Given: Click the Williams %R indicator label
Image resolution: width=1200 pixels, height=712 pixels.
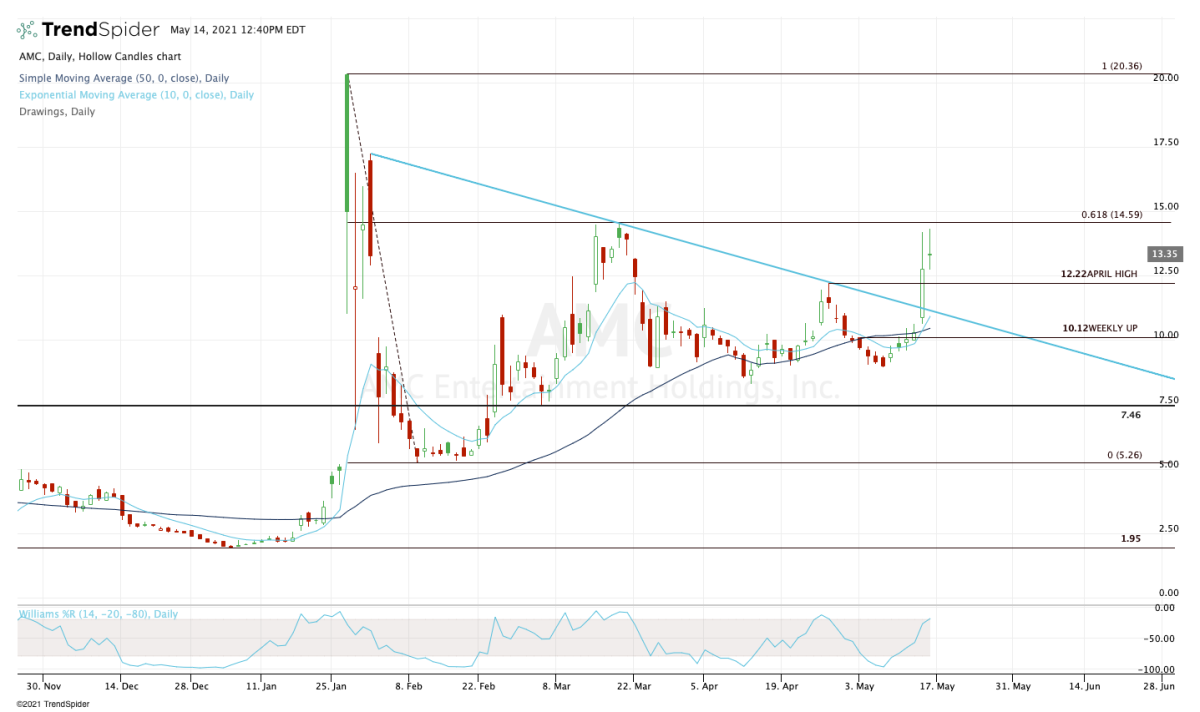Looking at the screenshot, I should pos(98,614).
